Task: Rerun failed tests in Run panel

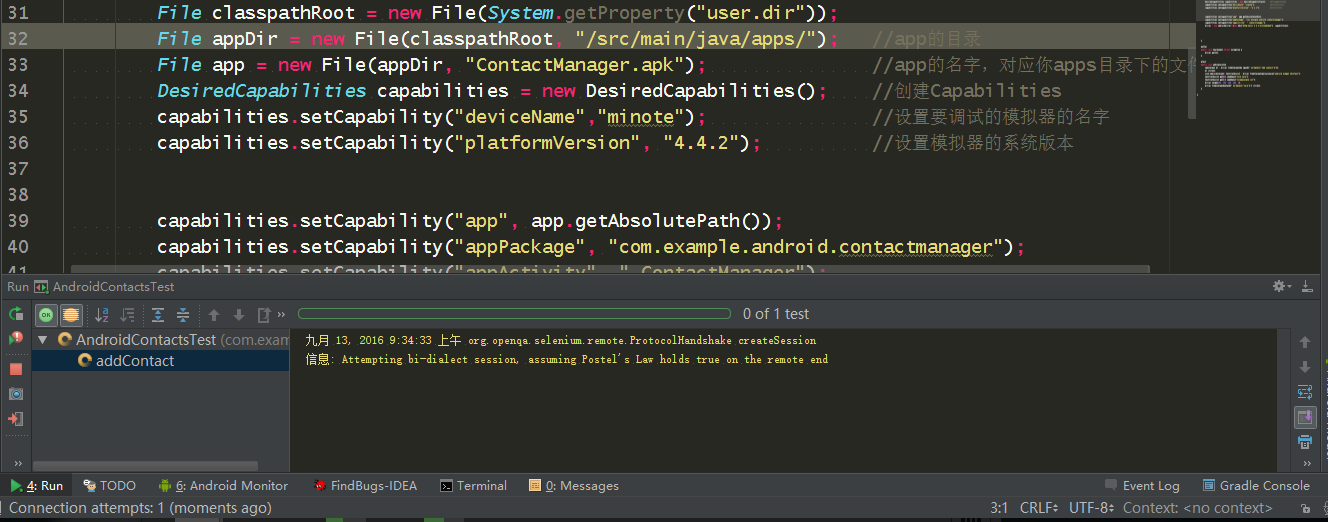Action: click(16, 340)
